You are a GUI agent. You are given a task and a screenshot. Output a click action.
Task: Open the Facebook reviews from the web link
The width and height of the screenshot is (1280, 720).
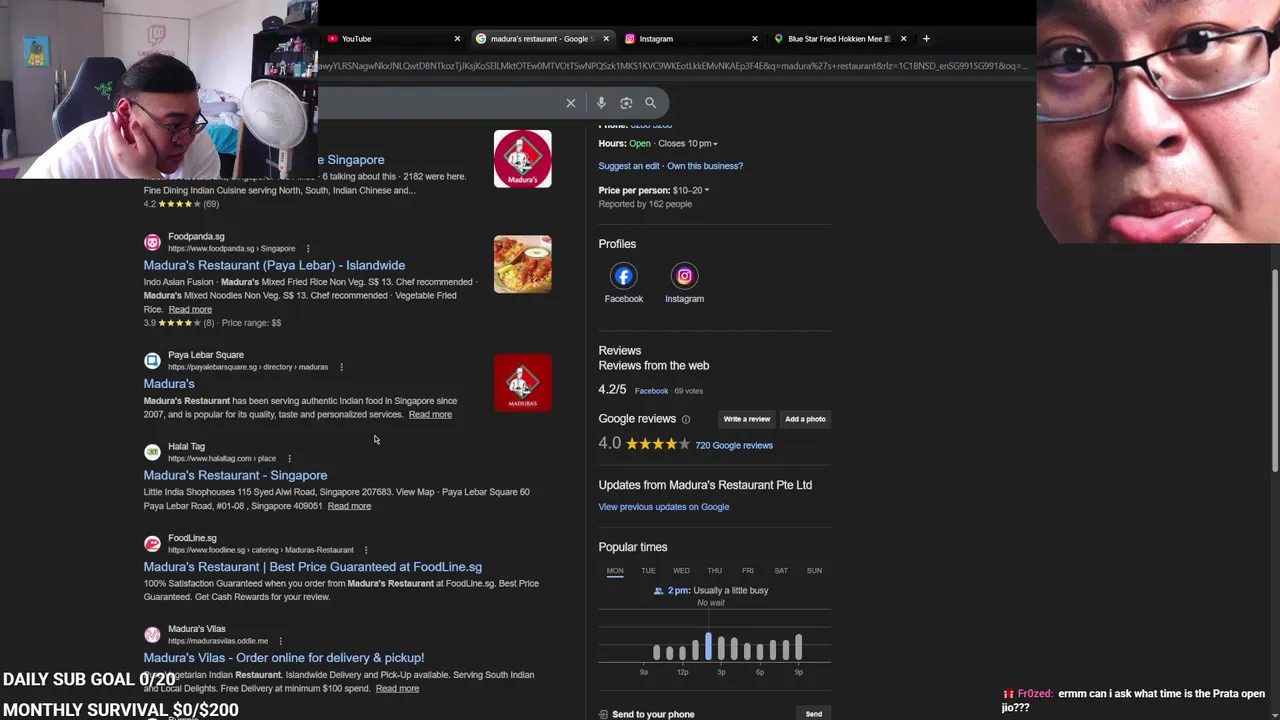coord(651,391)
